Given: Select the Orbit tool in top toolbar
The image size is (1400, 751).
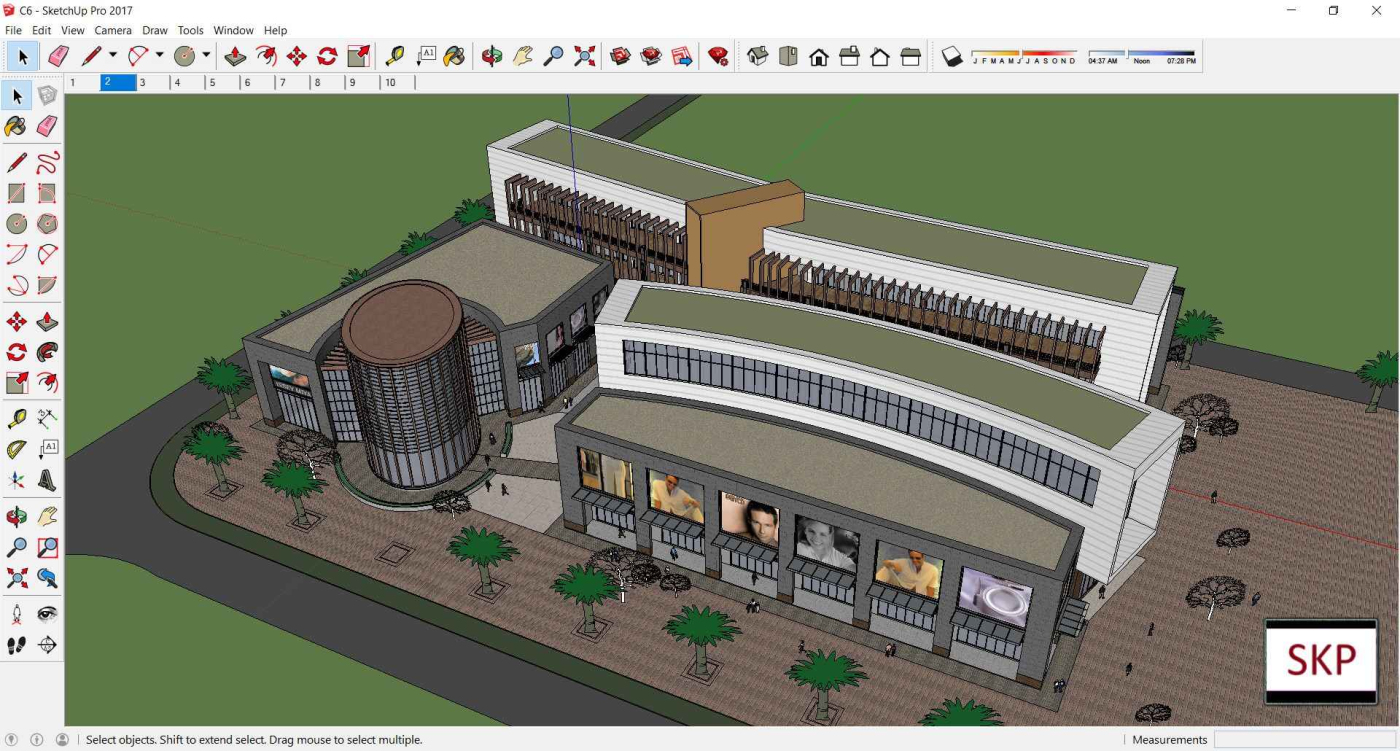Looking at the screenshot, I should pyautogui.click(x=491, y=57).
